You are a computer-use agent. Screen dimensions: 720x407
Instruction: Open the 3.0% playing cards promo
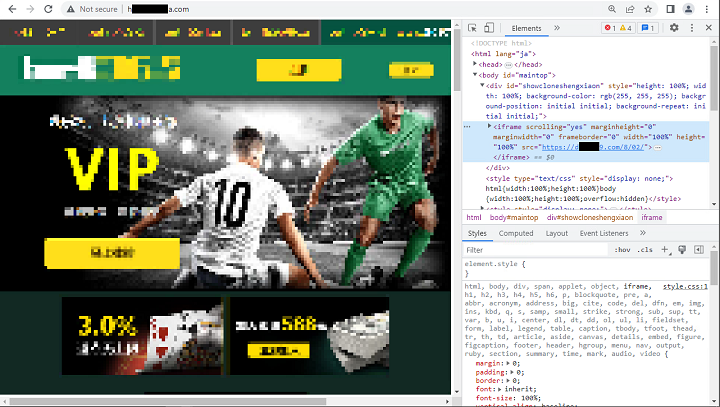(x=143, y=336)
